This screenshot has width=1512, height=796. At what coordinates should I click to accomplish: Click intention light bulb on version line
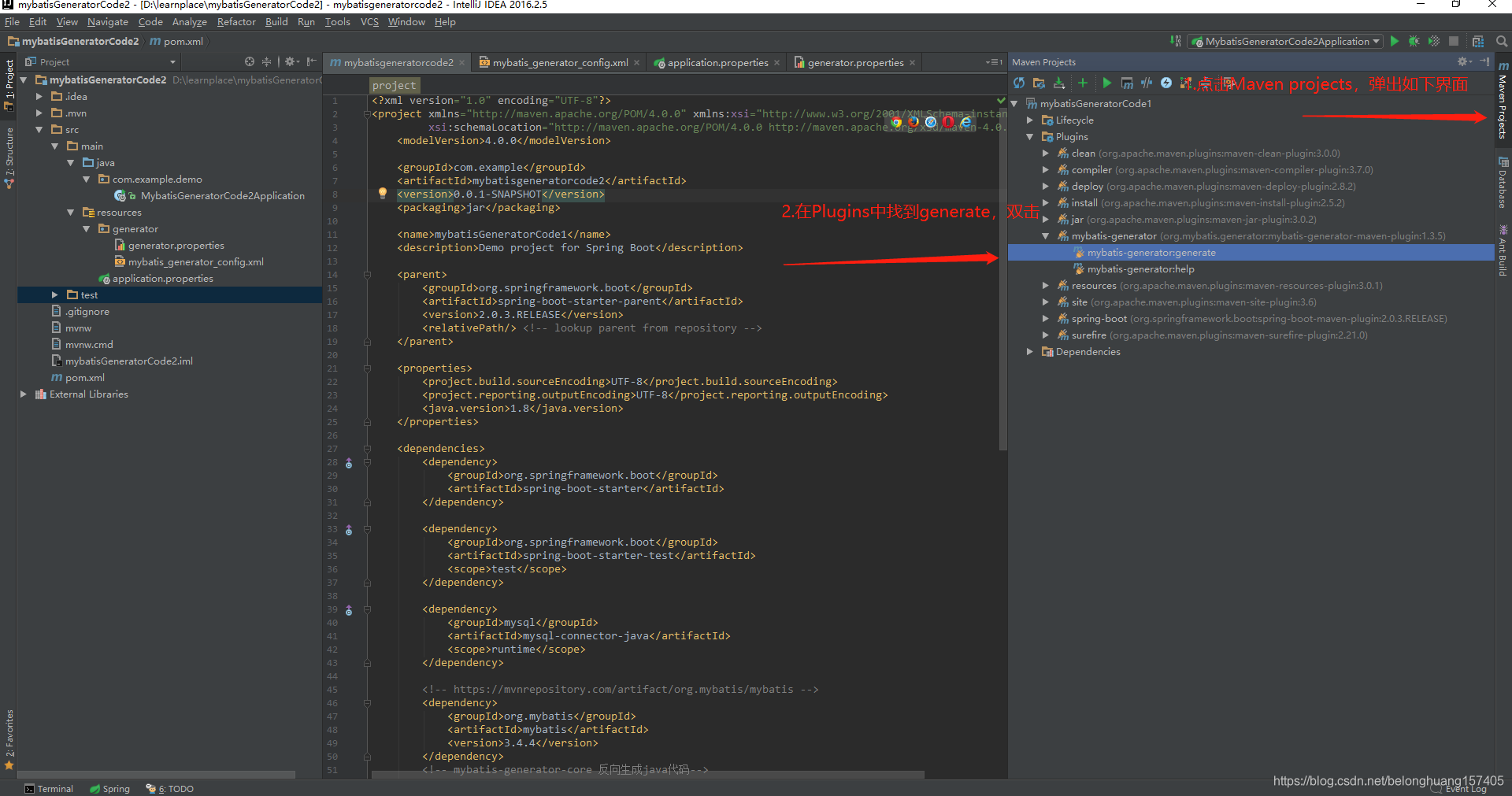(383, 193)
